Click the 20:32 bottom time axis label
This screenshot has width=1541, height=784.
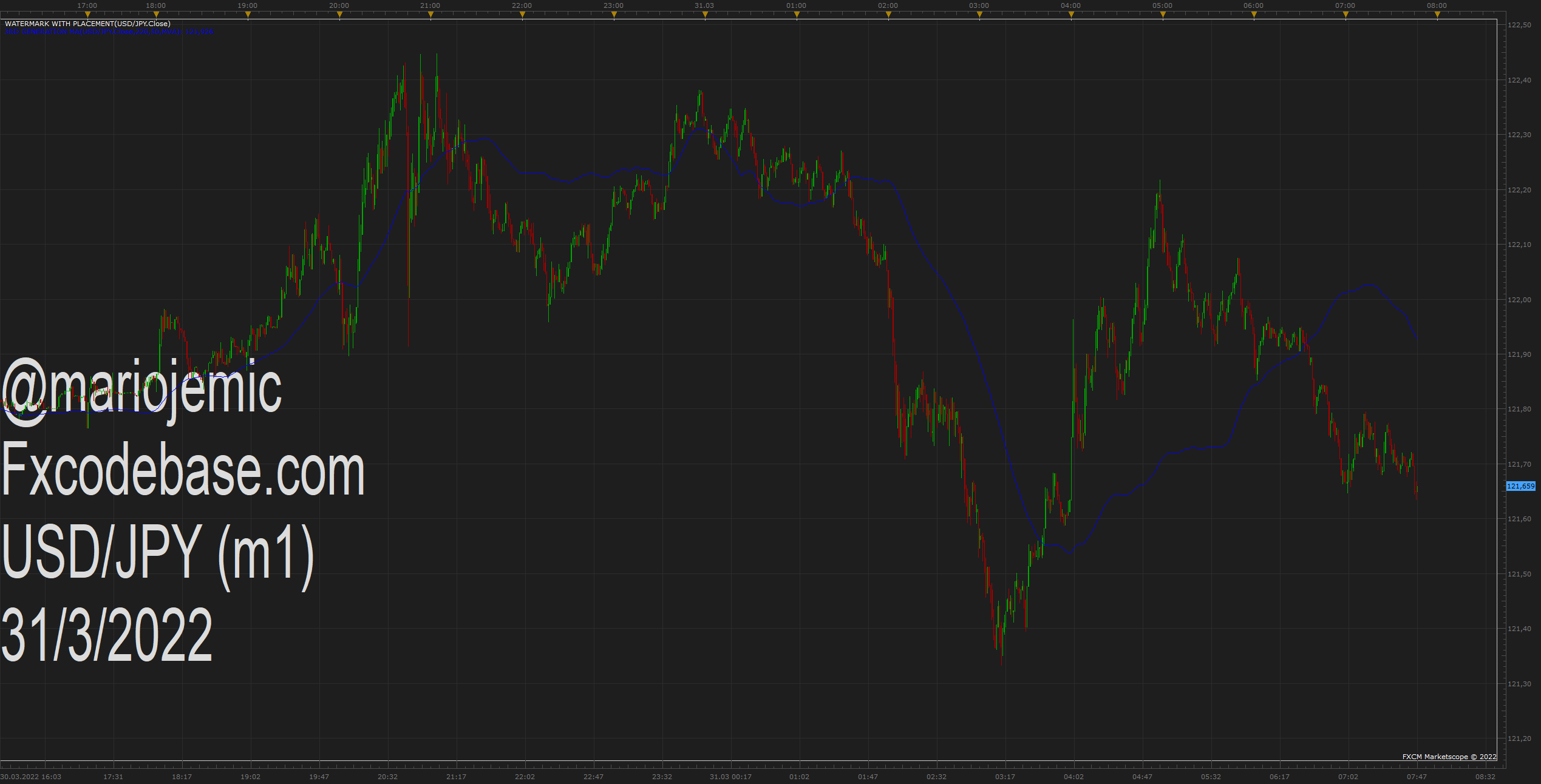[387, 777]
